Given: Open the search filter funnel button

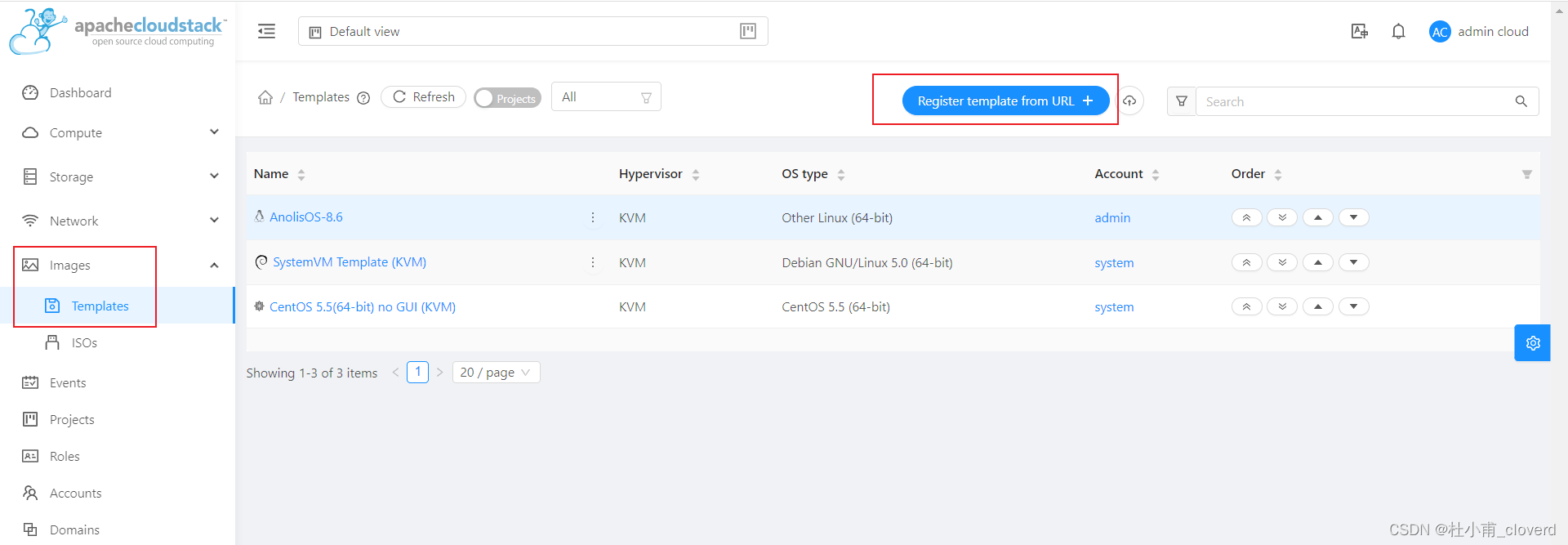Looking at the screenshot, I should tap(1181, 101).
